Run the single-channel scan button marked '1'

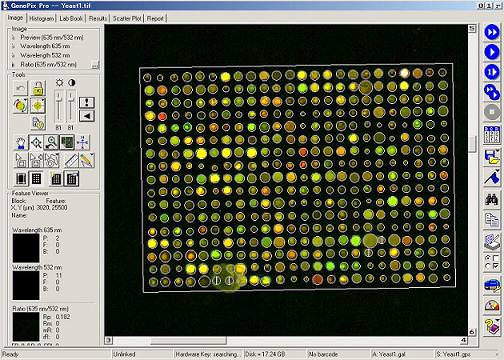click(x=492, y=72)
